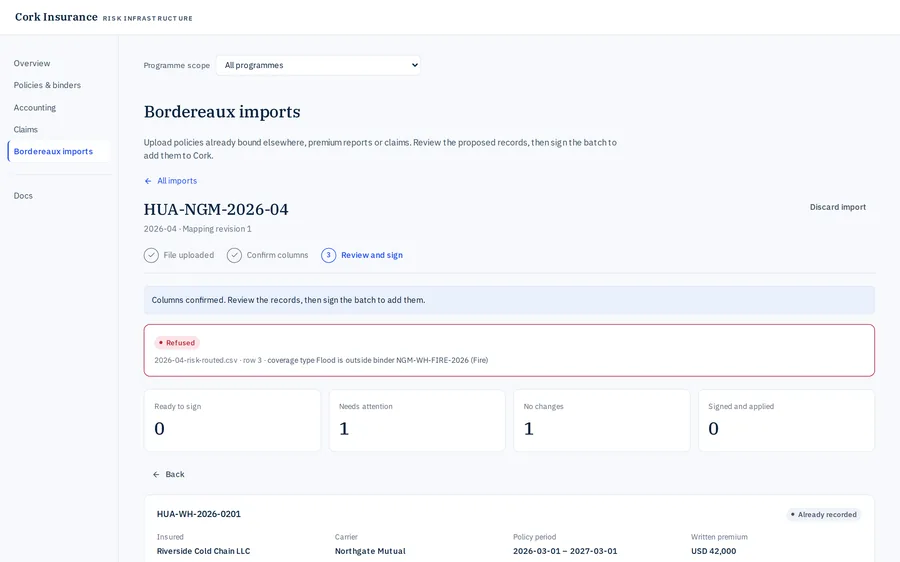Click the Columns confirmed info banner
Image resolution: width=900 pixels, height=562 pixels.
(509, 300)
